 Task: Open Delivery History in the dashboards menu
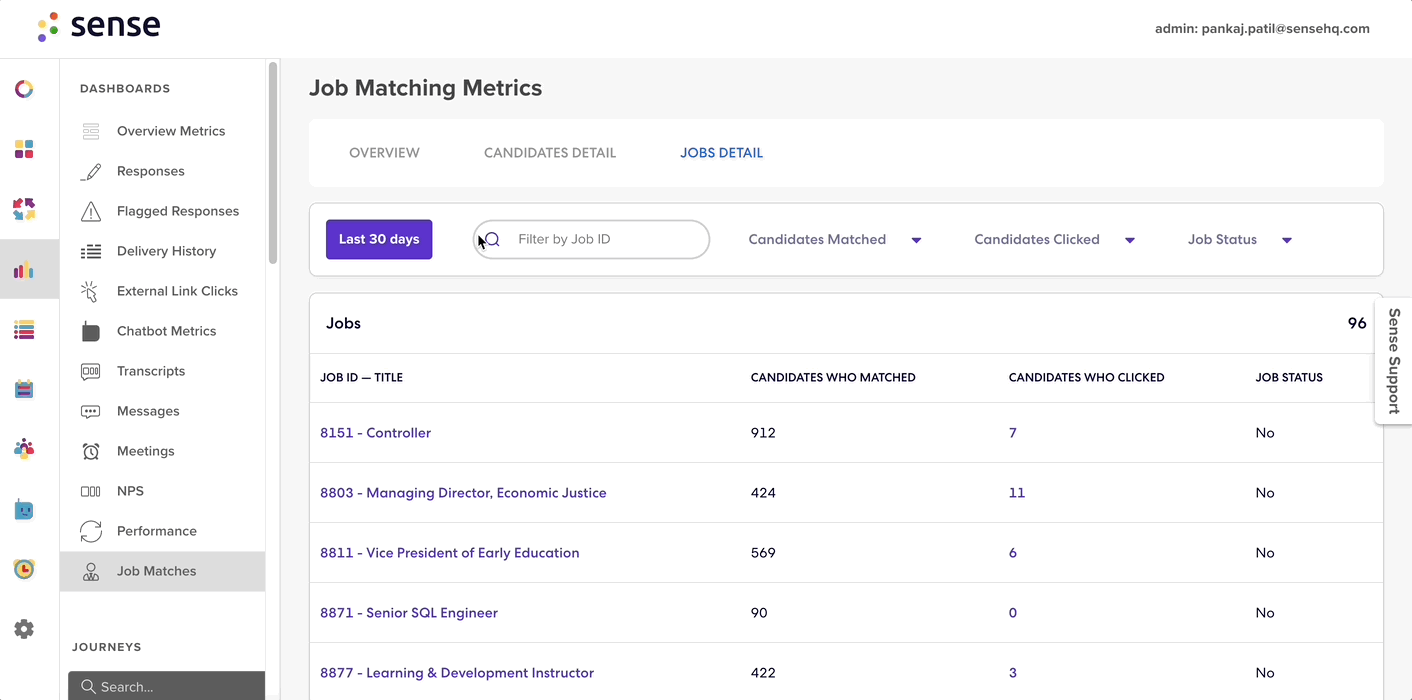click(166, 251)
